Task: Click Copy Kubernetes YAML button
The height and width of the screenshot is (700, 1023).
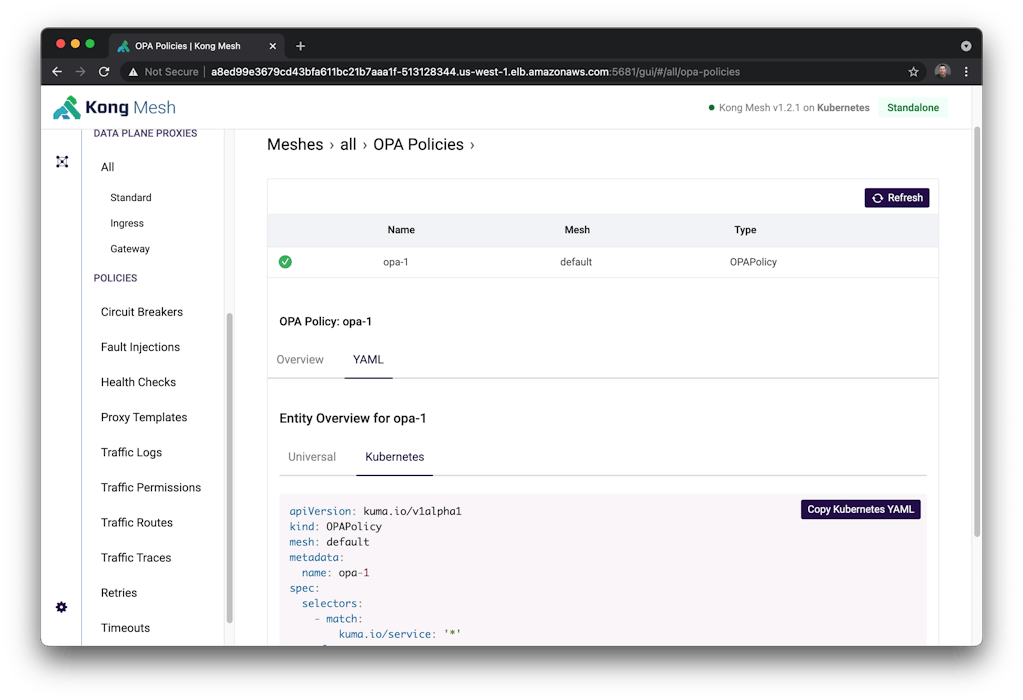Action: pyautogui.click(x=860, y=509)
